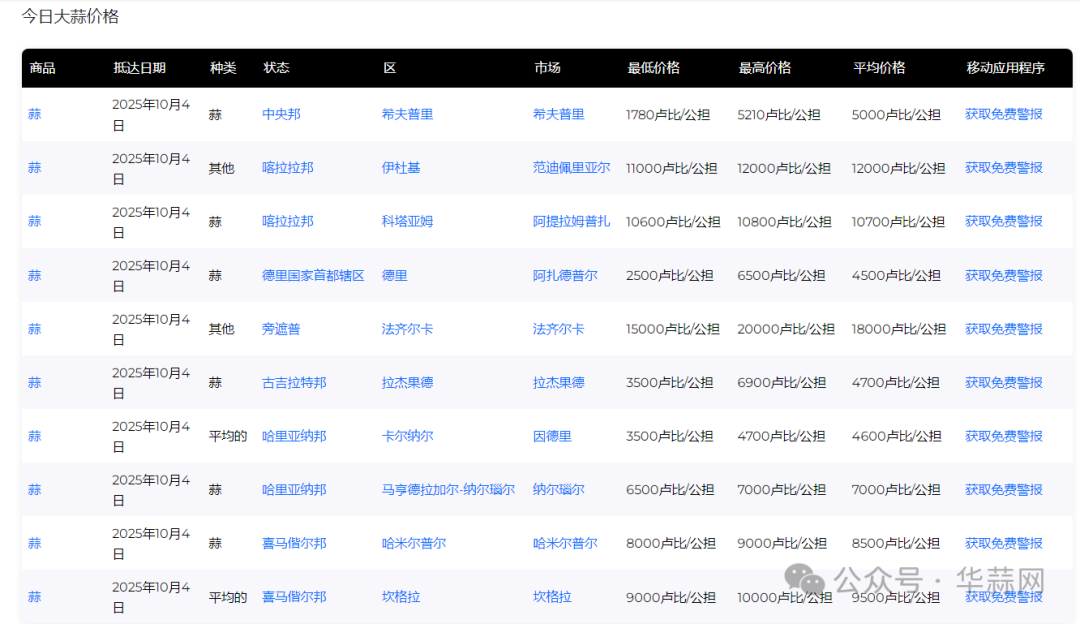
Task: Select the 18000卢比/公担 average price cell
Action: pyautogui.click(x=899, y=330)
